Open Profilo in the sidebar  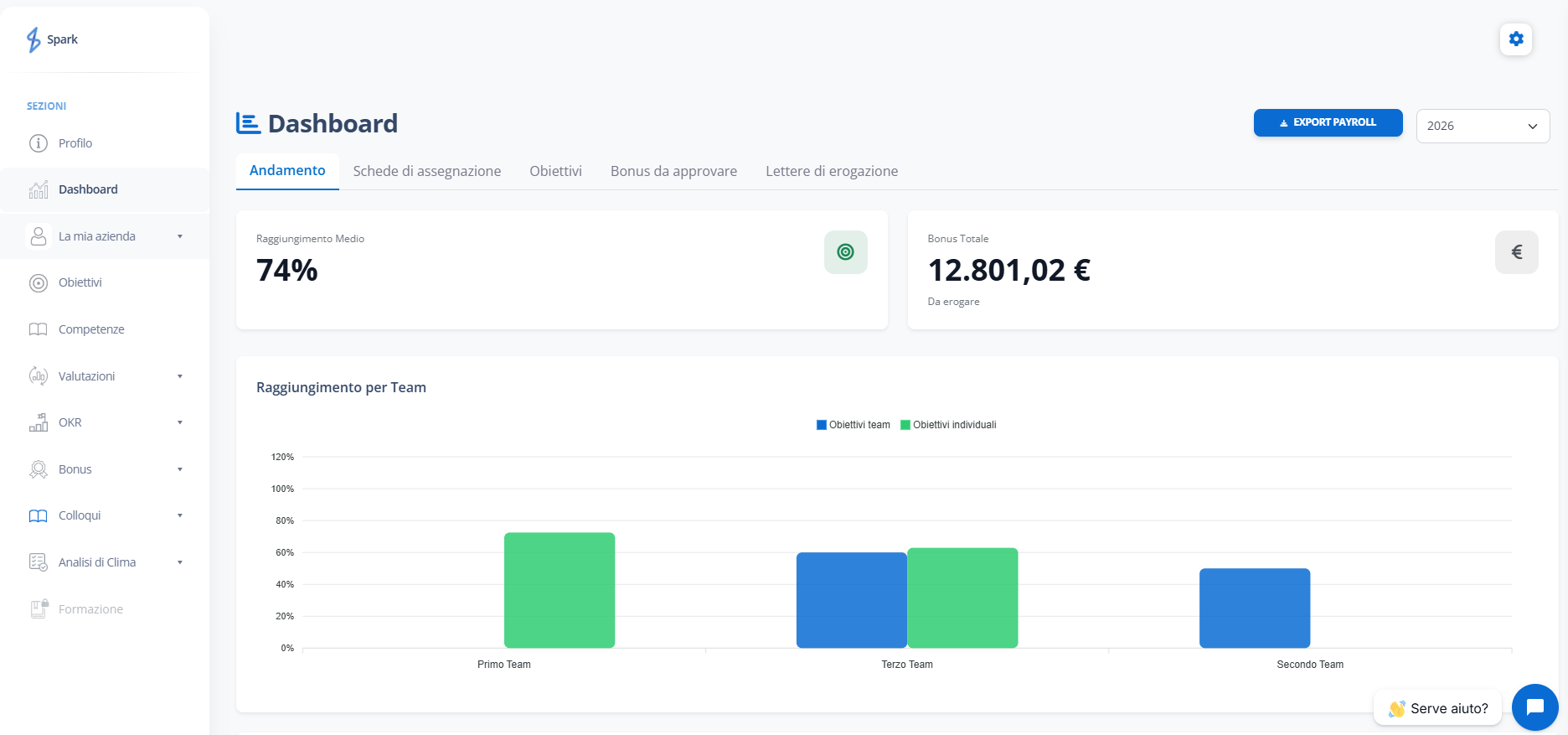tap(75, 143)
